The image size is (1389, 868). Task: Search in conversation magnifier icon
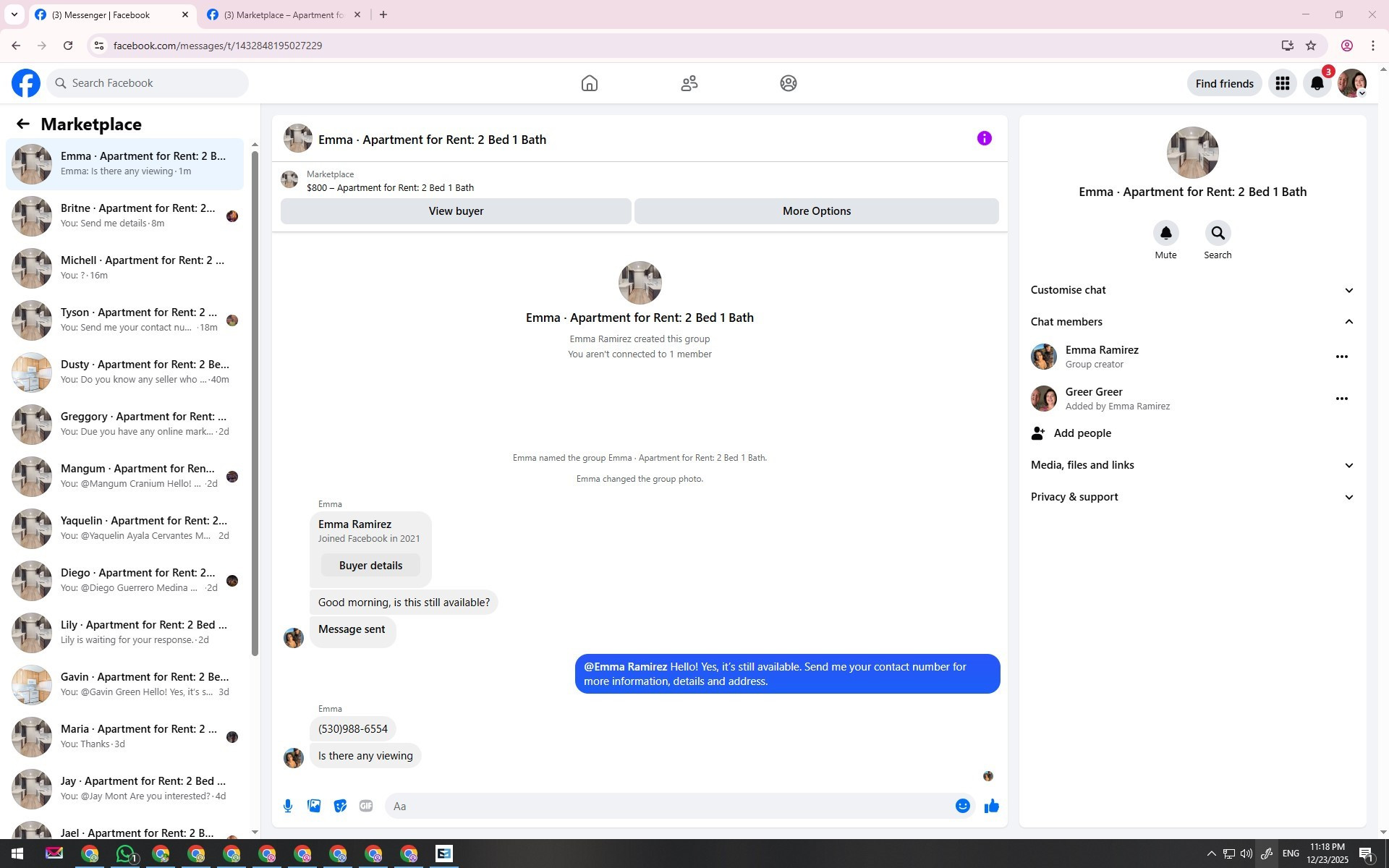tap(1218, 233)
